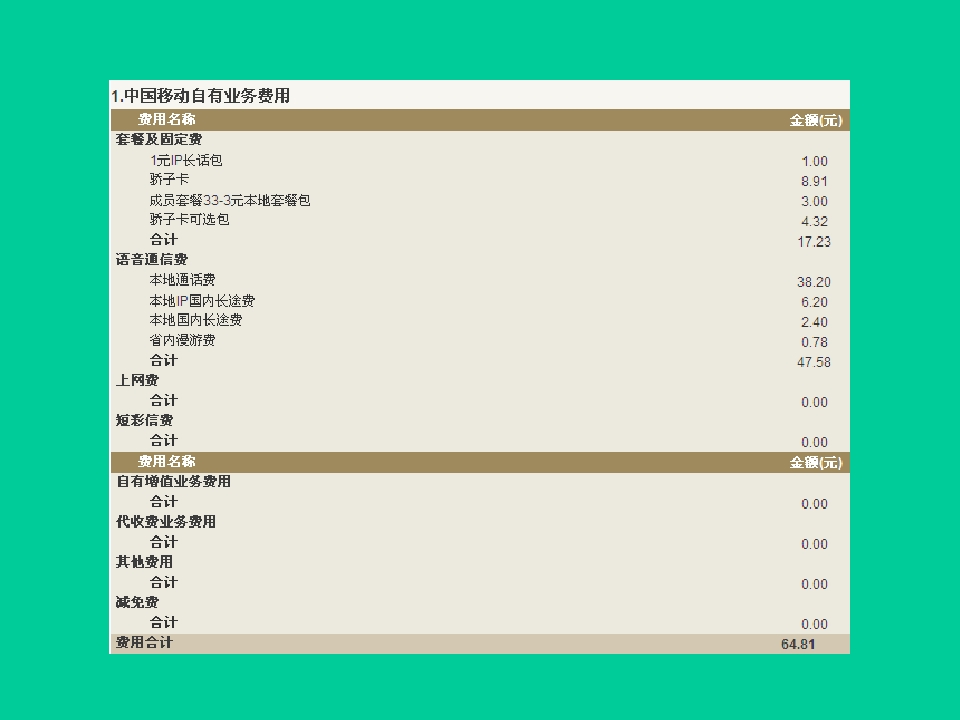This screenshot has height=720, width=960.
Task: Click the 合计 label under 套餐及固定费
Action: click(163, 239)
